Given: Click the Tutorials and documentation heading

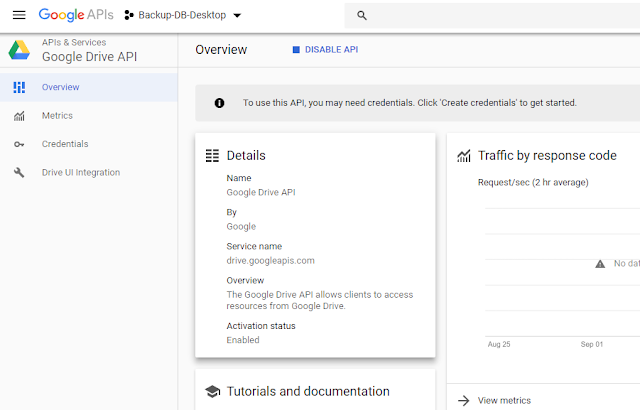Looking at the screenshot, I should click(x=308, y=391).
